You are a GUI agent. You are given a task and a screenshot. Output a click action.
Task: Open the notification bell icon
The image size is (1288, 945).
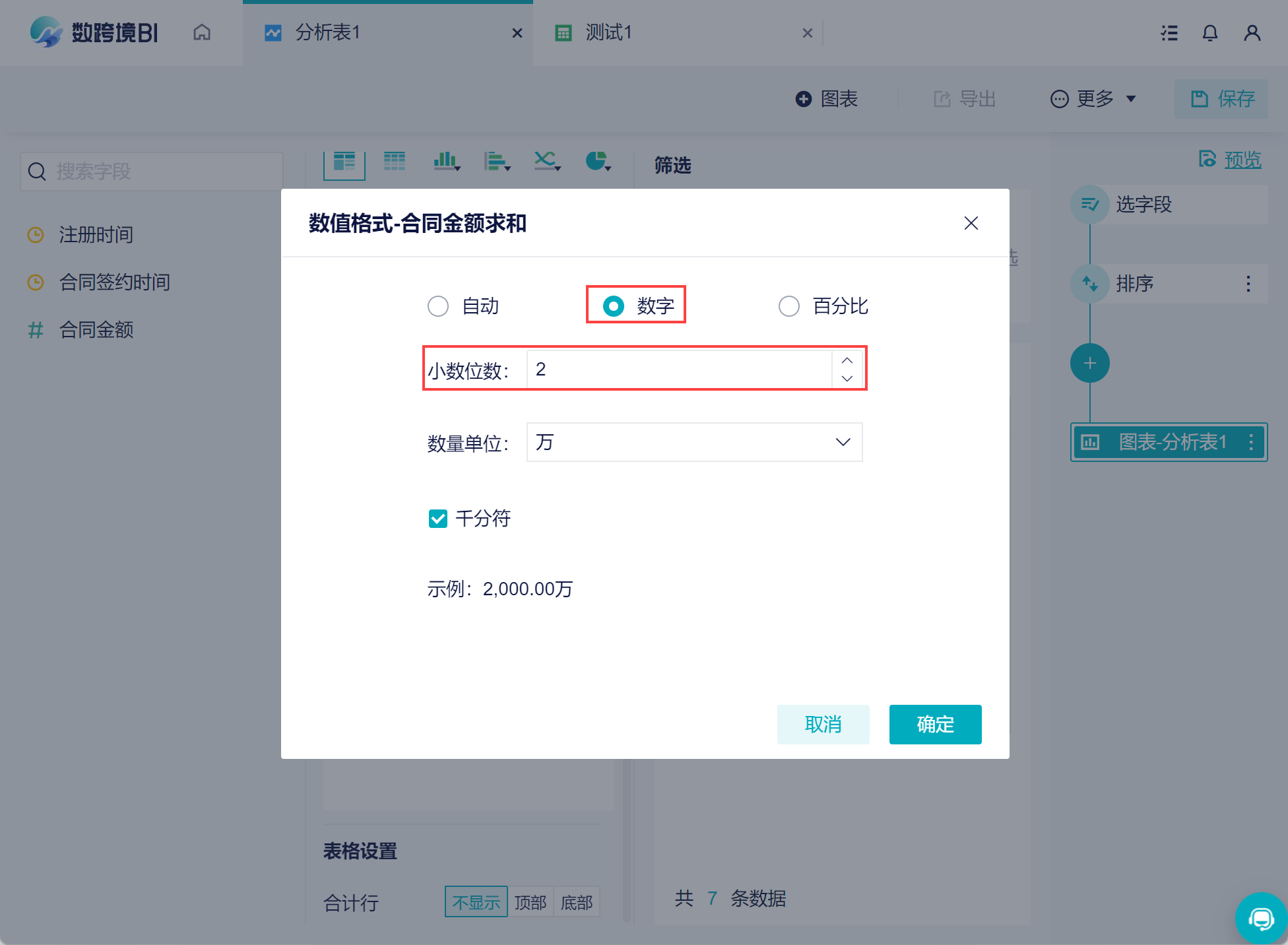coord(1209,33)
